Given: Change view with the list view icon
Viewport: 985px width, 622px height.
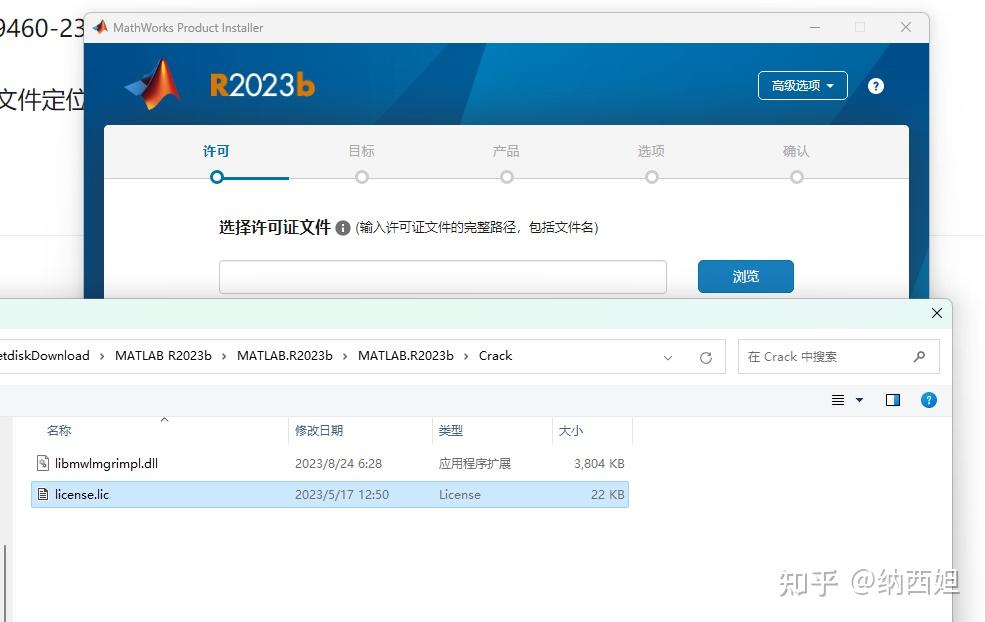Looking at the screenshot, I should tap(838, 400).
